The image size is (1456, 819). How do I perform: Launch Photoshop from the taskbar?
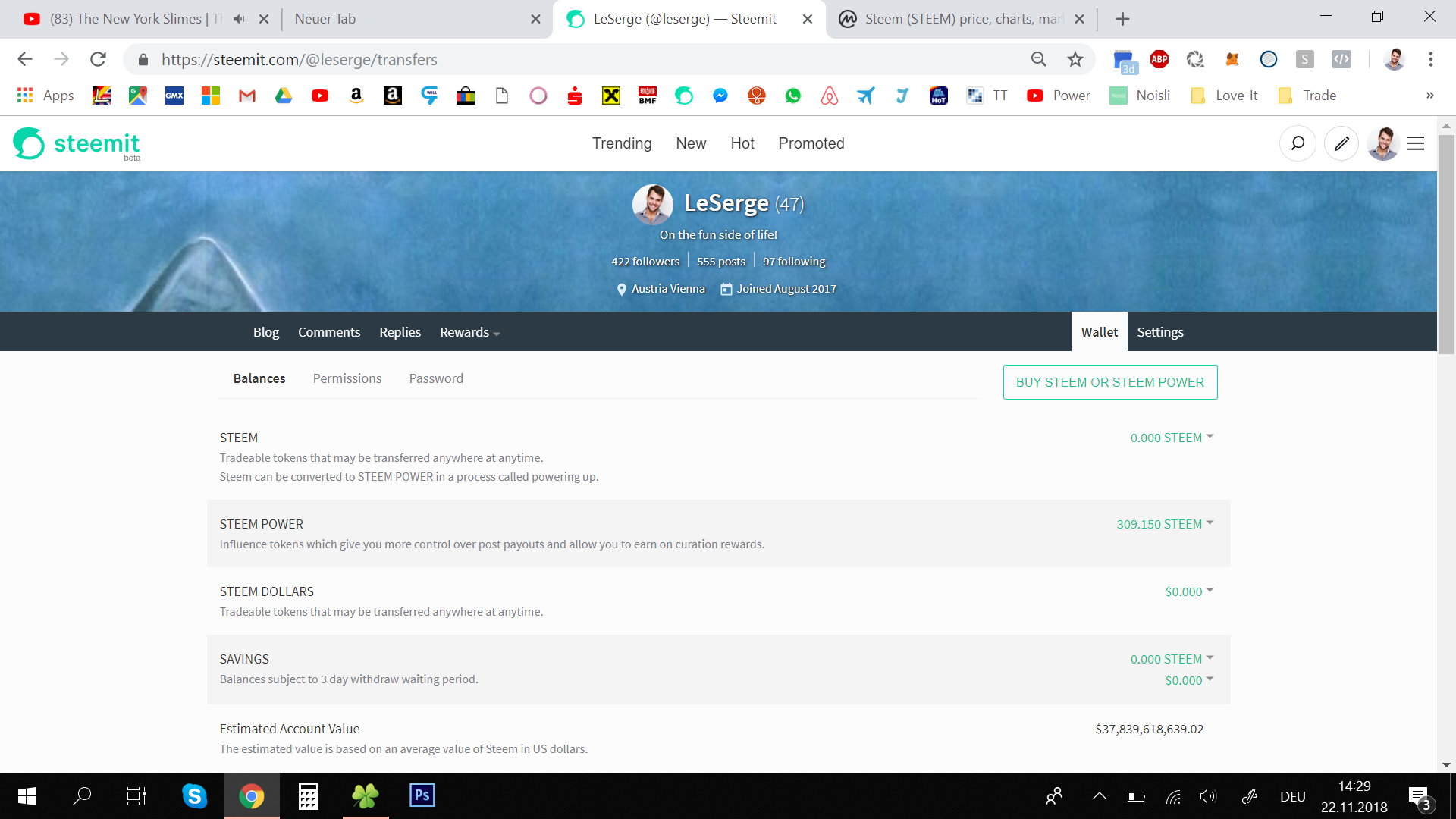[422, 795]
